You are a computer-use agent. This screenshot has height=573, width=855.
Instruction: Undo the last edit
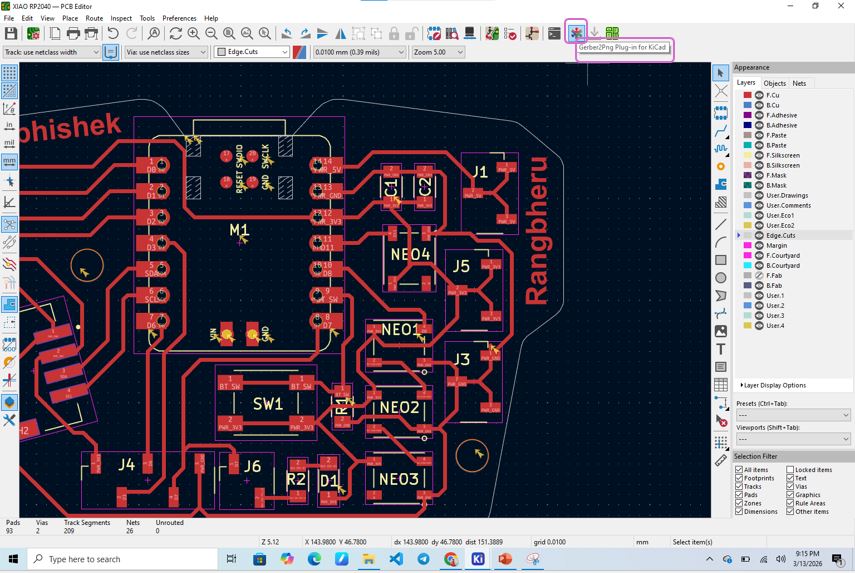[x=113, y=34]
